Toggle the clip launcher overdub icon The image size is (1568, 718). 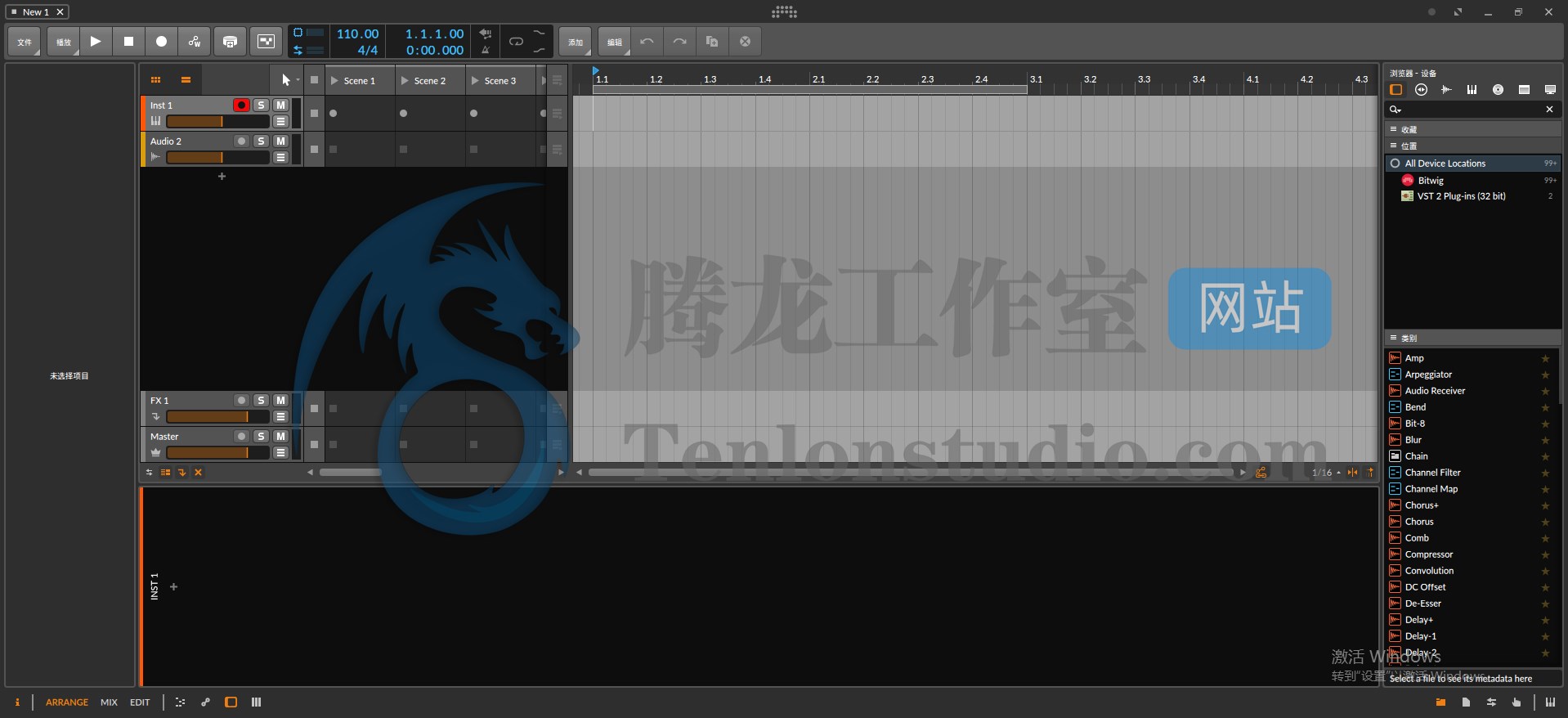[x=266, y=42]
